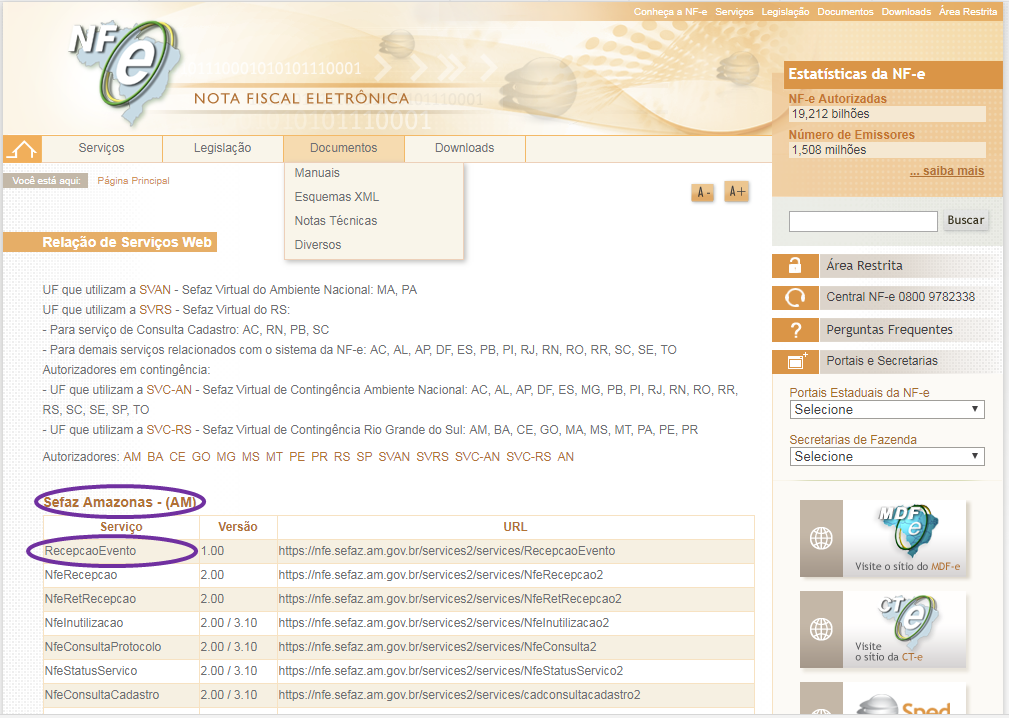Select the NfeRecepcao2 URL cell
The width and height of the screenshot is (1009, 718).
pos(515,575)
